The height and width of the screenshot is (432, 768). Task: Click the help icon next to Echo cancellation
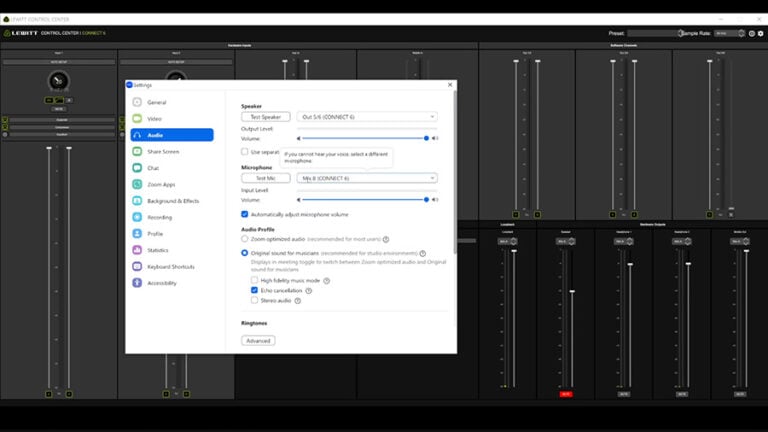pos(309,290)
